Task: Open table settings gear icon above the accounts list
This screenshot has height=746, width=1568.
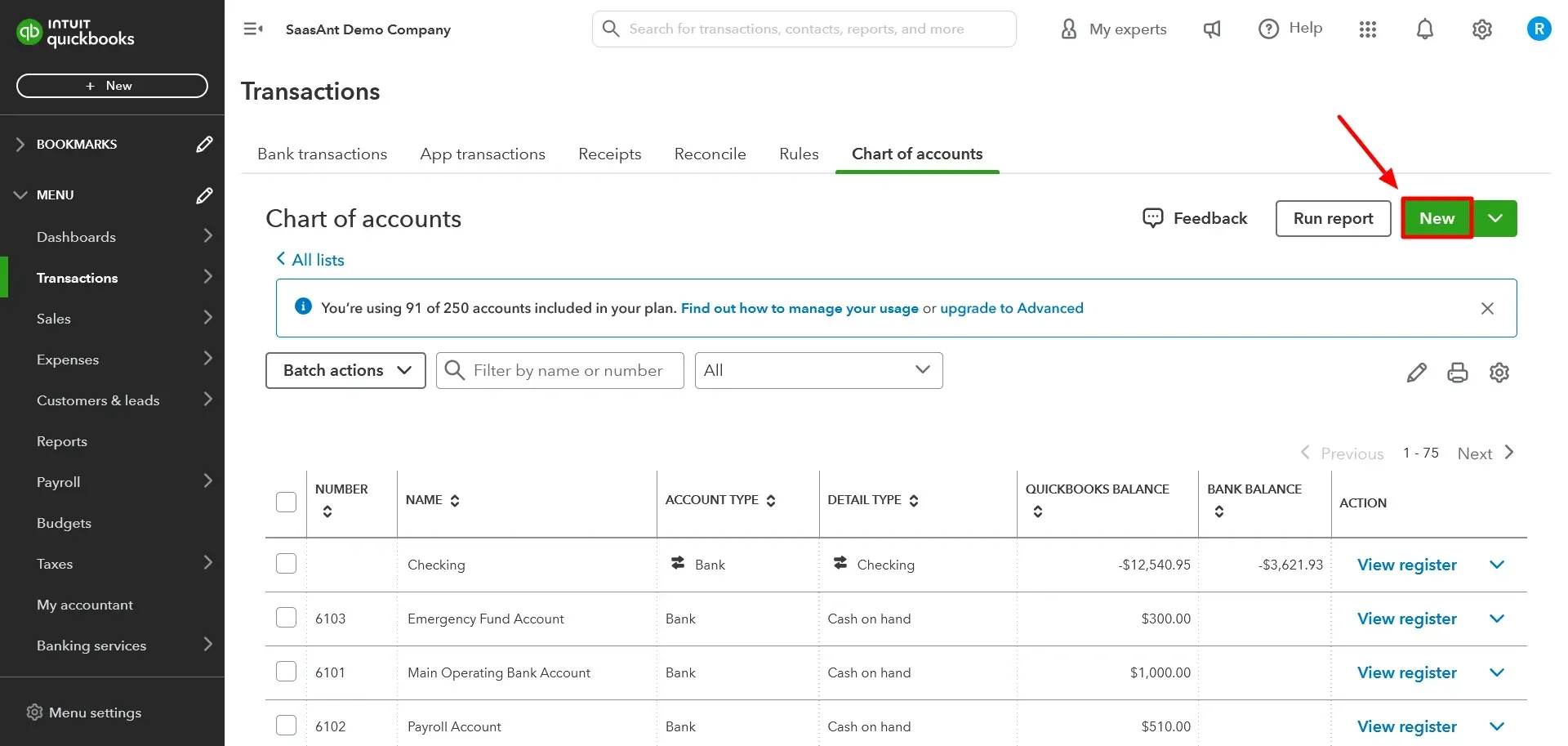Action: point(1499,373)
